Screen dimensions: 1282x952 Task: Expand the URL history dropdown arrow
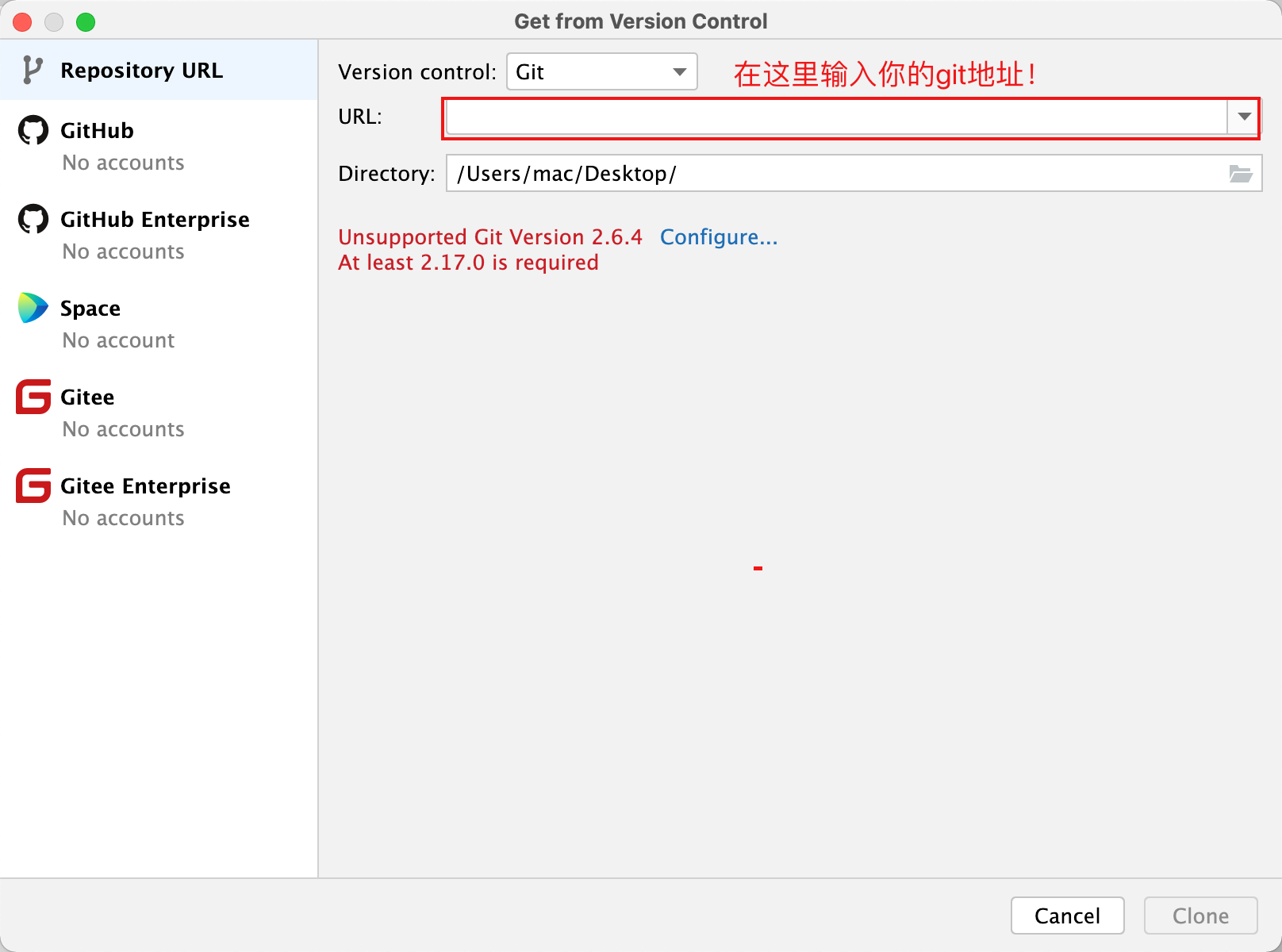click(1244, 117)
